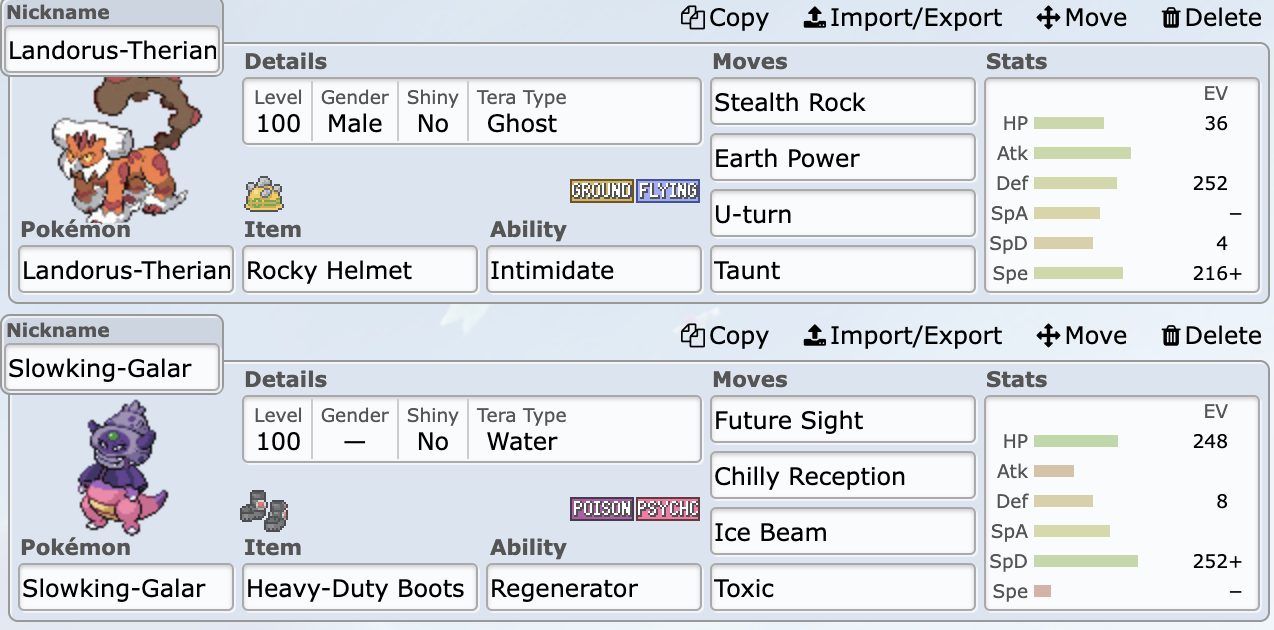The height and width of the screenshot is (630, 1274).
Task: Click Landorus-Therian SpD EV value 4
Action: 1222,243
